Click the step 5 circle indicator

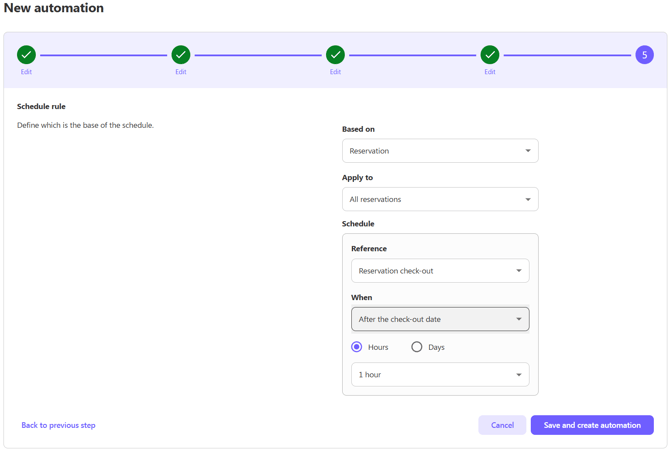pyautogui.click(x=644, y=55)
